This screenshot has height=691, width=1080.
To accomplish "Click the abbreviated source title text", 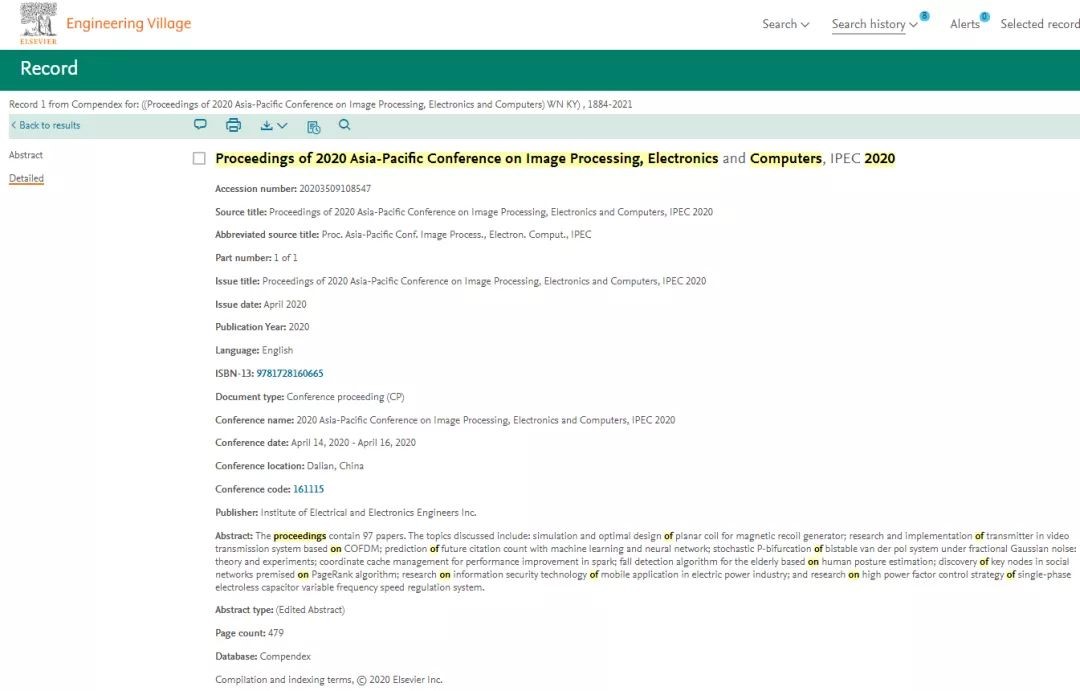I will pyautogui.click(x=457, y=235).
